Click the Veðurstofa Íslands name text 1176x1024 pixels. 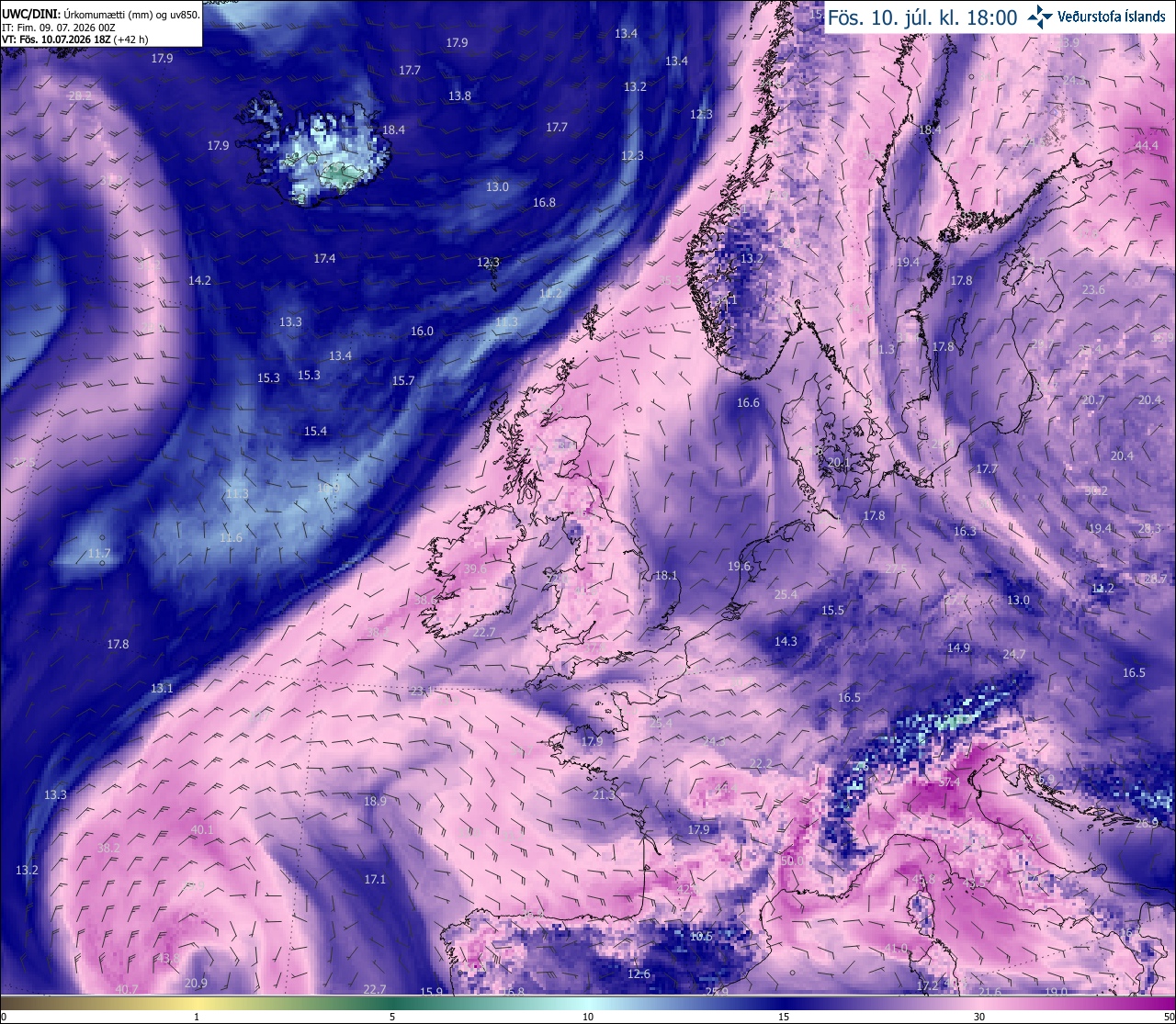(x=1112, y=17)
